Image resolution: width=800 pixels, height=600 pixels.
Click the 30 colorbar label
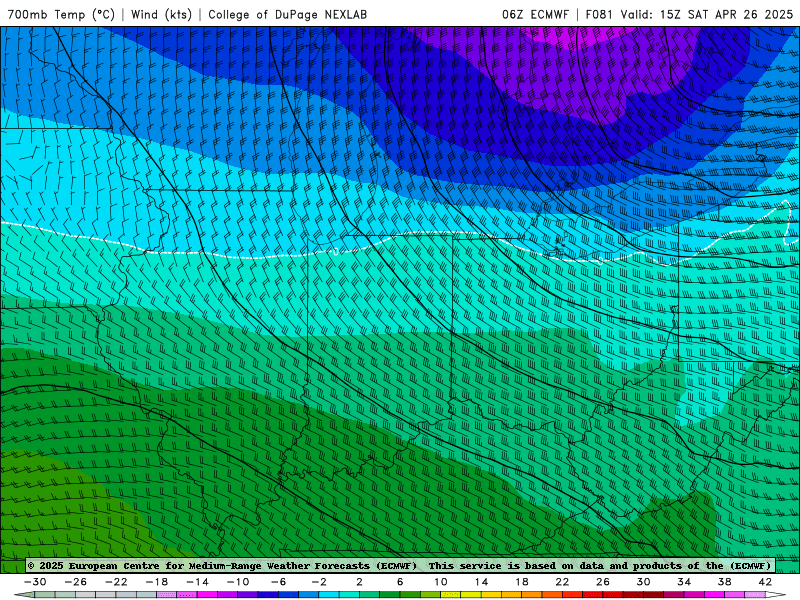pyautogui.click(x=643, y=582)
